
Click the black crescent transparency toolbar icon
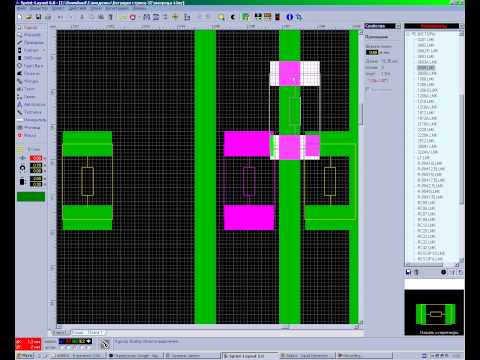click(233, 17)
